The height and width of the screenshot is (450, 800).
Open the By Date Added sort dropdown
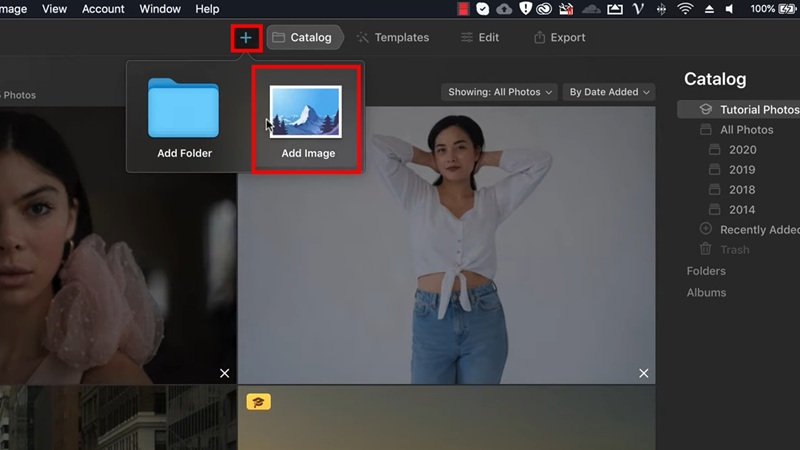click(x=609, y=92)
